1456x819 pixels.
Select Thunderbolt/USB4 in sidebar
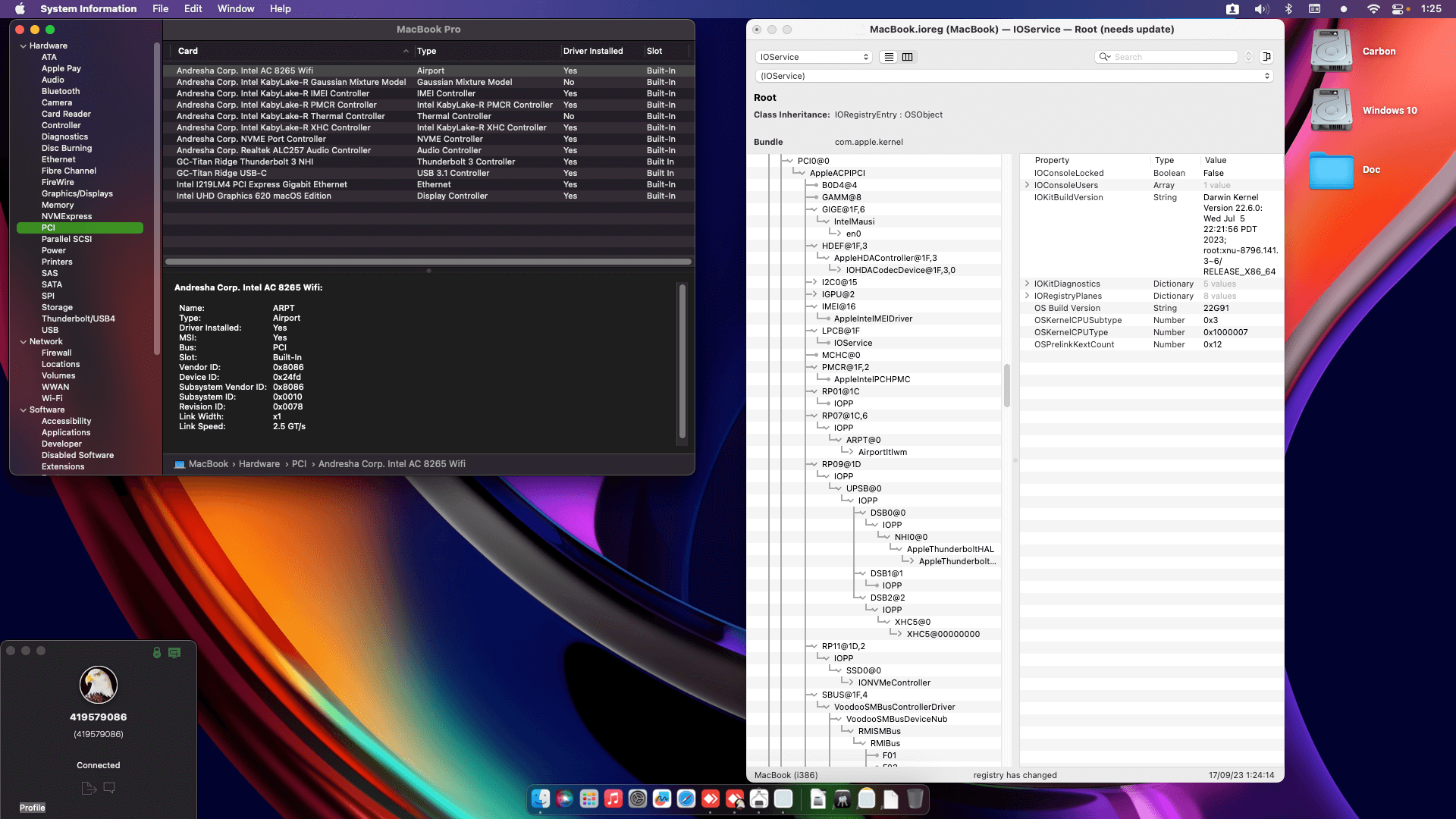[78, 318]
